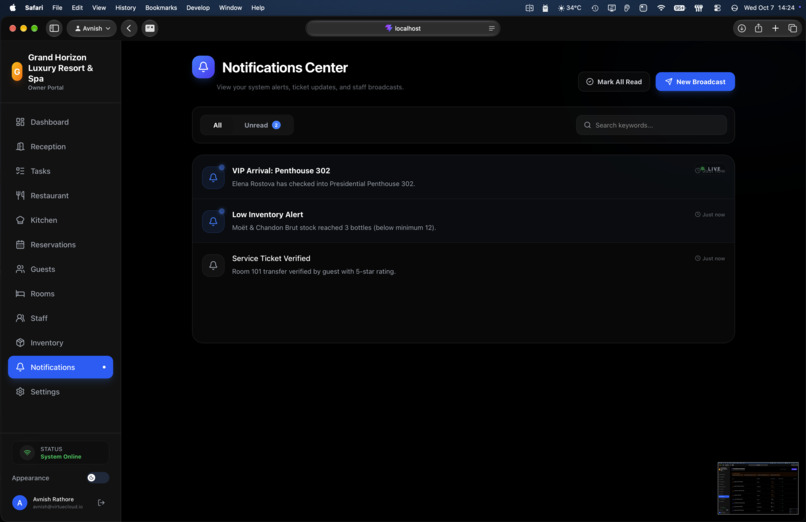The image size is (806, 522).
Task: Click the bell icon on VIP Arrival notification
Action: tap(213, 178)
